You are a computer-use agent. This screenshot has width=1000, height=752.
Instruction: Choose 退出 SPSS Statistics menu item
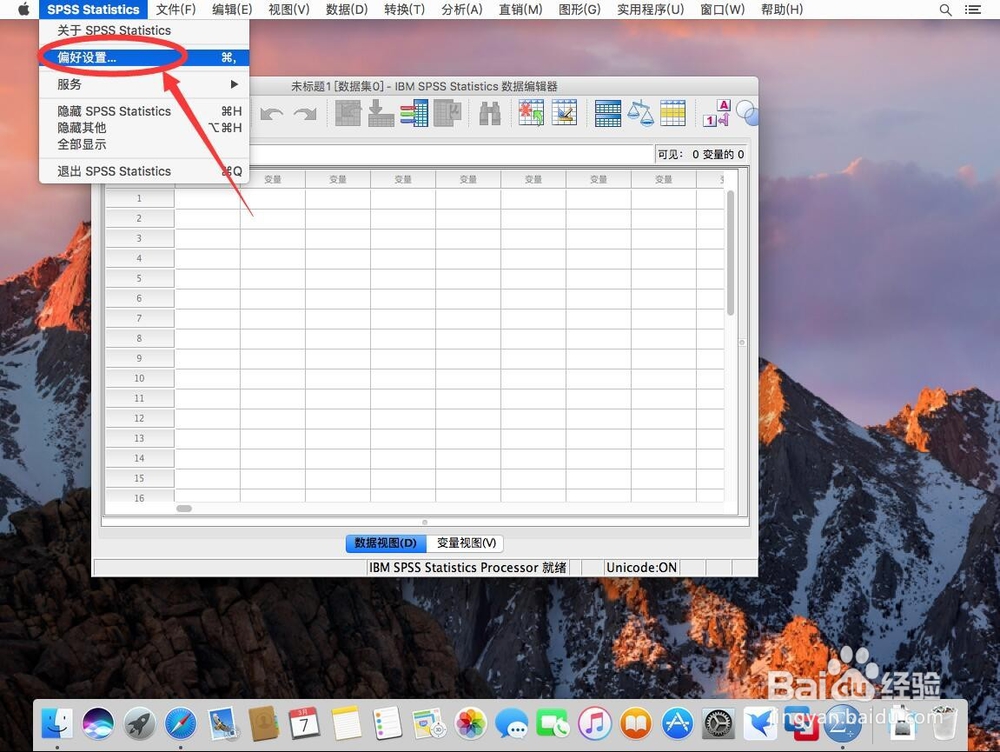144,171
